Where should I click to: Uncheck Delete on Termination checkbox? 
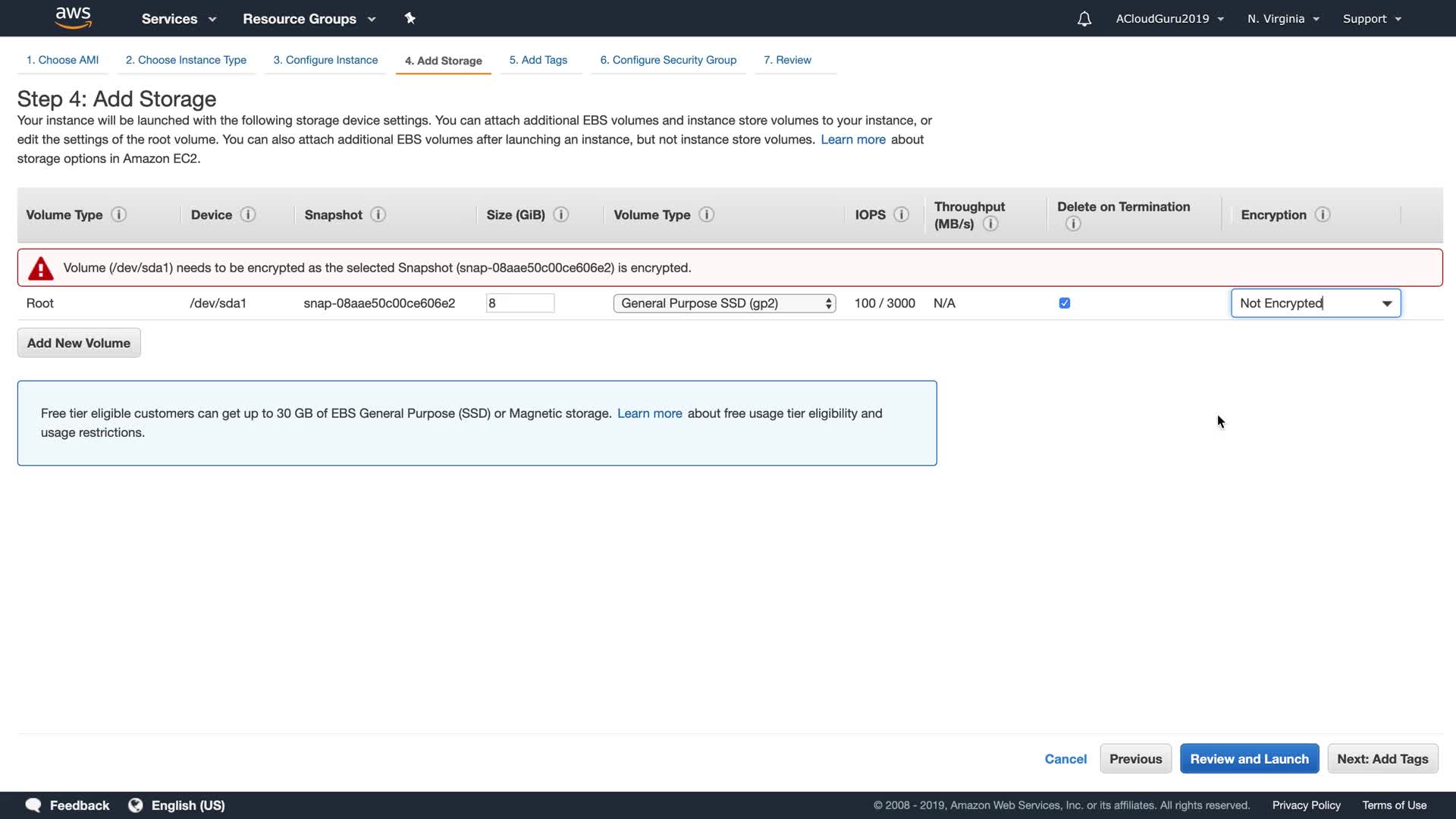(1064, 303)
